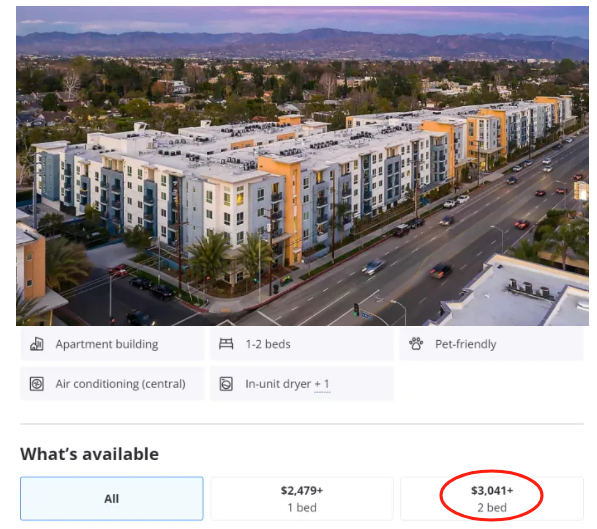Click the 'Apartment building' label text
Screen dimensions: 597x529
click(107, 344)
